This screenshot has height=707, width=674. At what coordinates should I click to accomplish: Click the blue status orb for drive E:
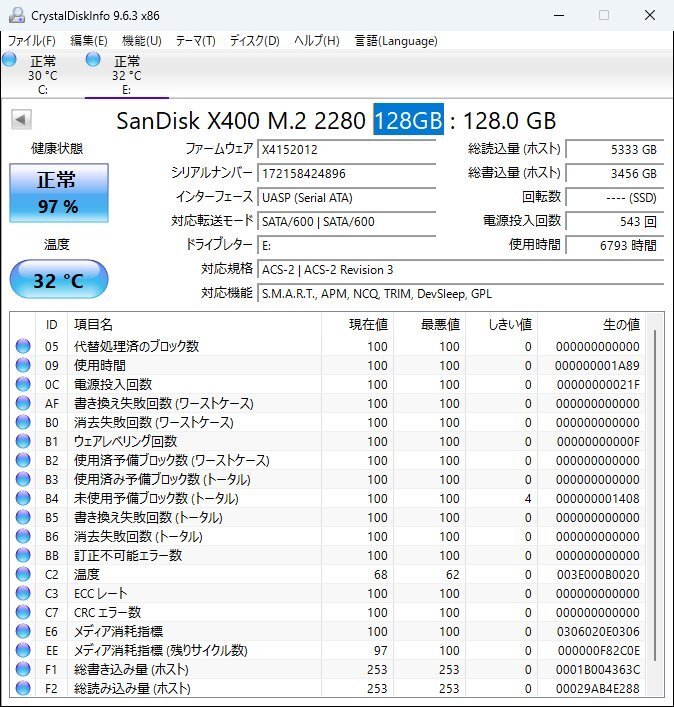pos(93,59)
